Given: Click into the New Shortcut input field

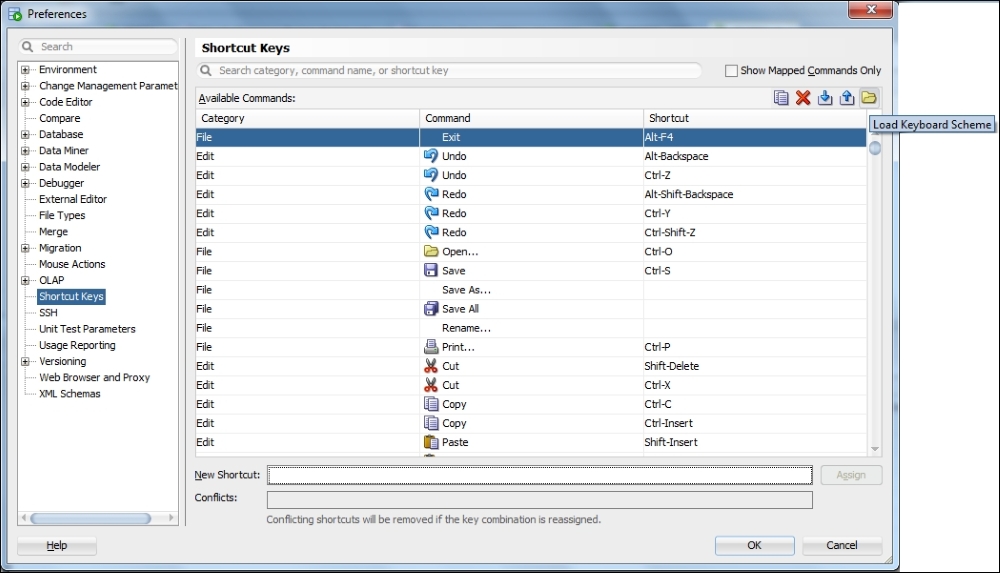Looking at the screenshot, I should pyautogui.click(x=540, y=475).
